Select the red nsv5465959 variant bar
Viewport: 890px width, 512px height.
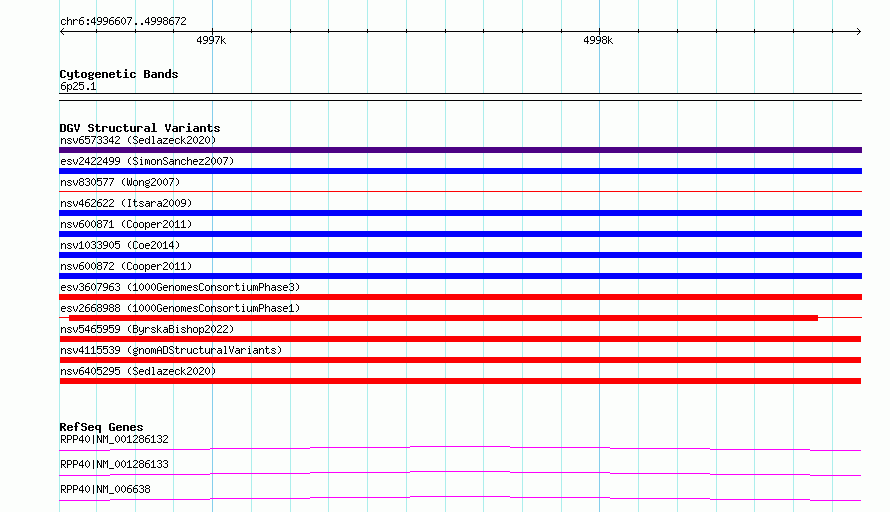[460, 339]
